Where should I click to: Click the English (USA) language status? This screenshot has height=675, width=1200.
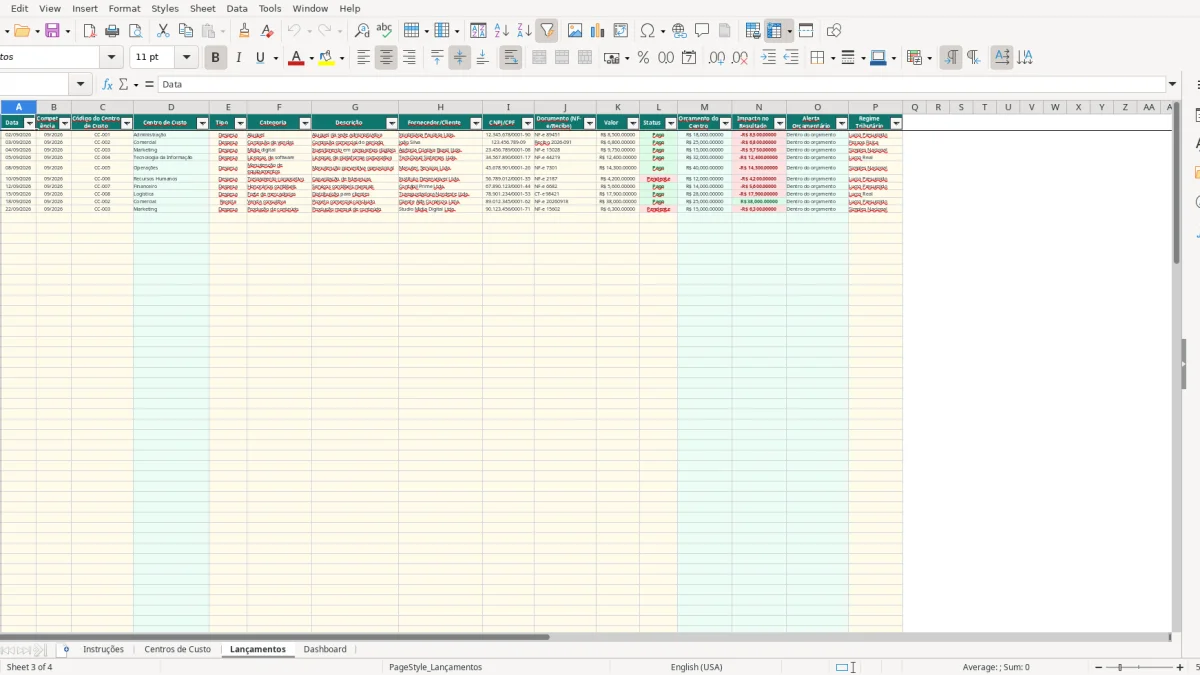696,667
